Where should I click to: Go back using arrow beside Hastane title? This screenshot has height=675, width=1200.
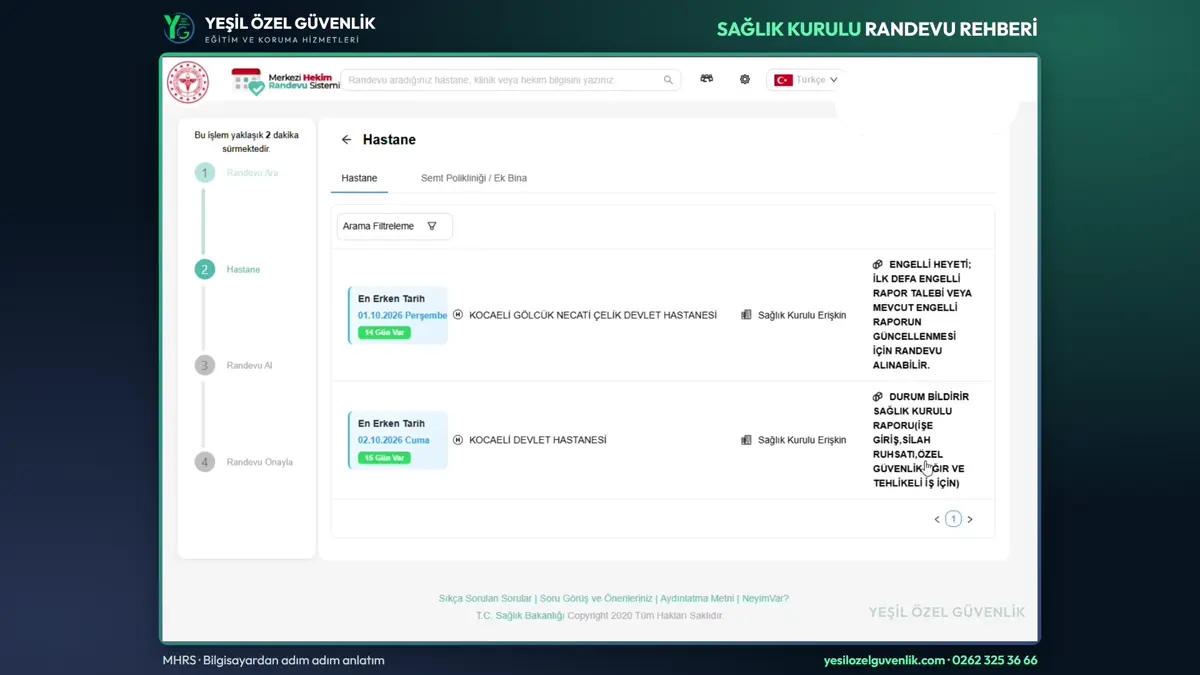tap(346, 140)
